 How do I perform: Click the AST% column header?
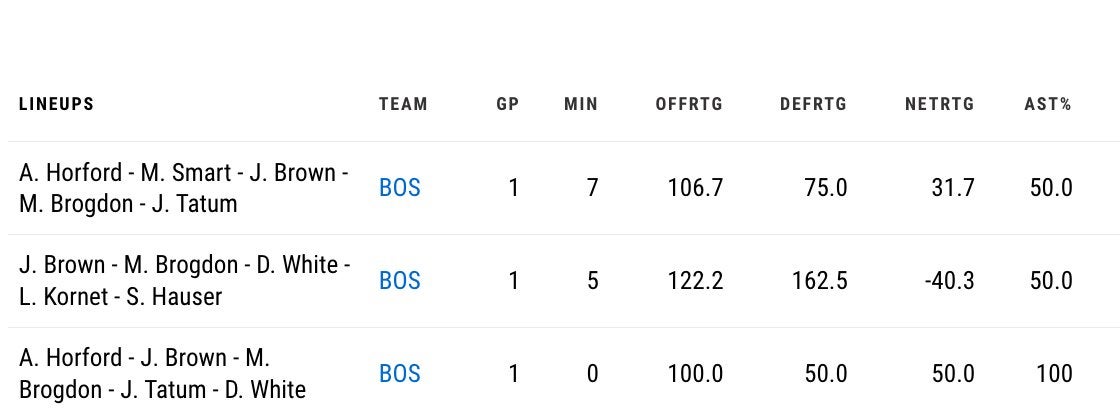pyautogui.click(x=1048, y=104)
